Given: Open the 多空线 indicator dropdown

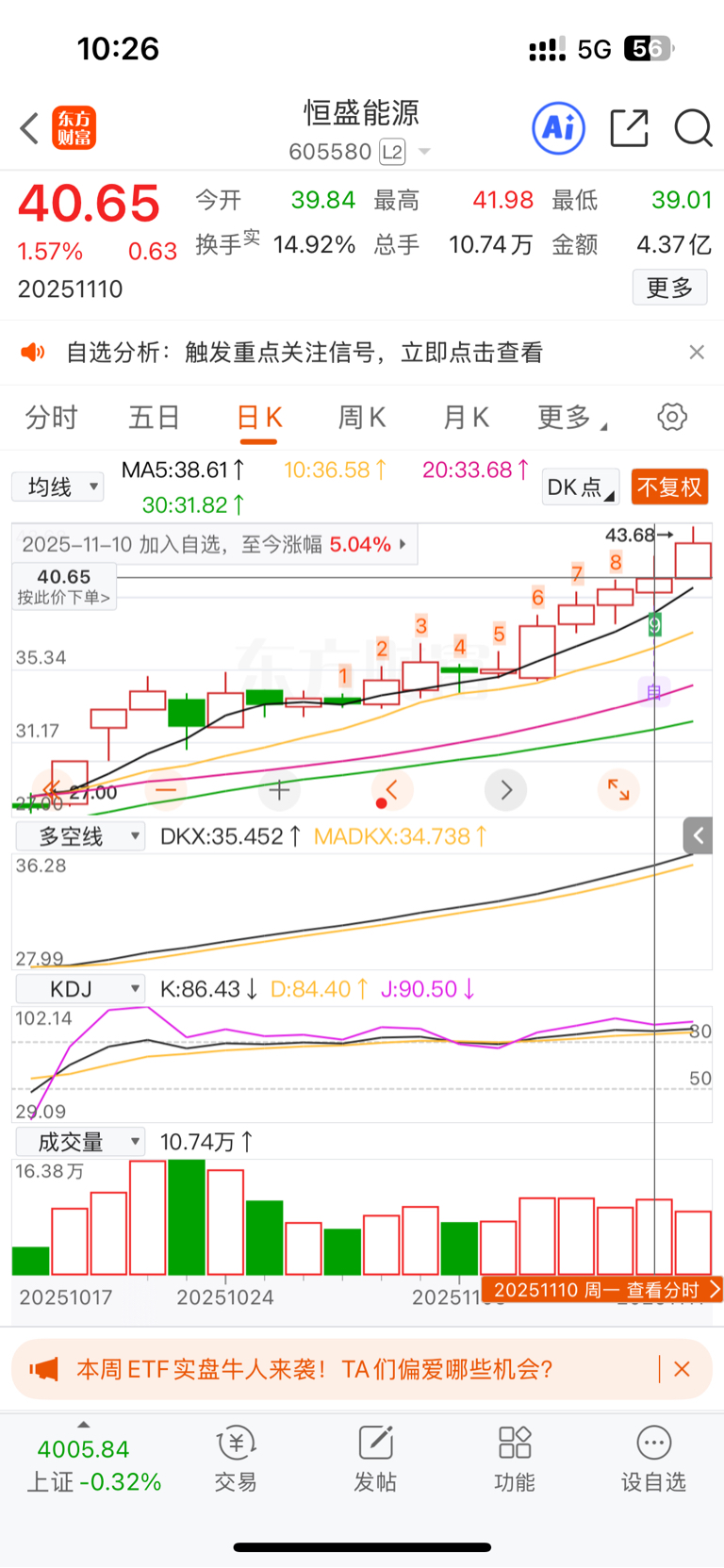Looking at the screenshot, I should 81,836.
